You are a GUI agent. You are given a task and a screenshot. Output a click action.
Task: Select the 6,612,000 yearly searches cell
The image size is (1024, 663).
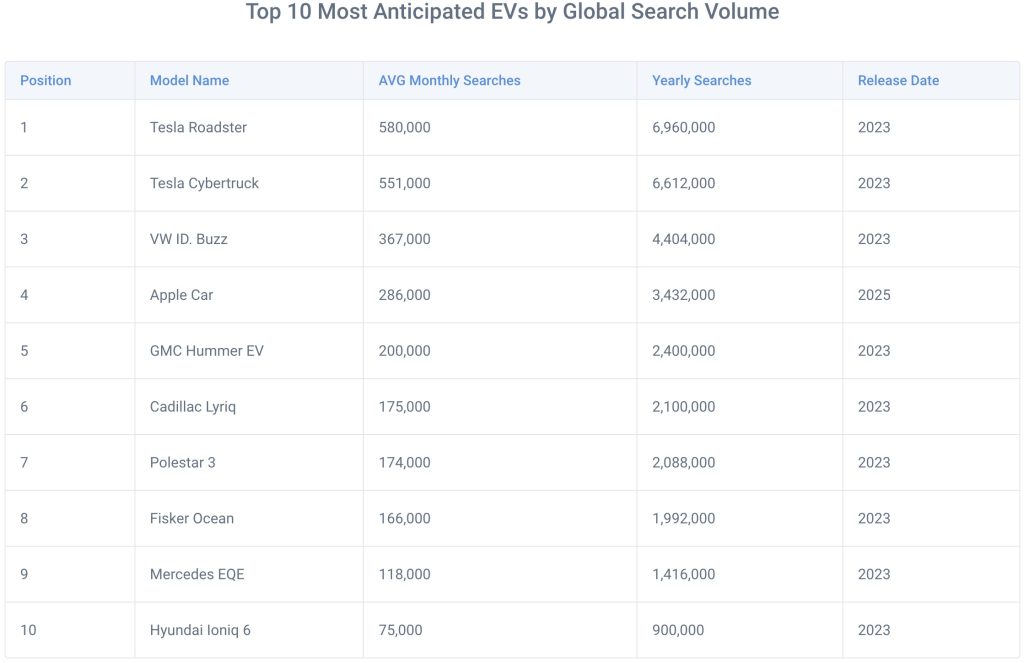click(x=683, y=183)
